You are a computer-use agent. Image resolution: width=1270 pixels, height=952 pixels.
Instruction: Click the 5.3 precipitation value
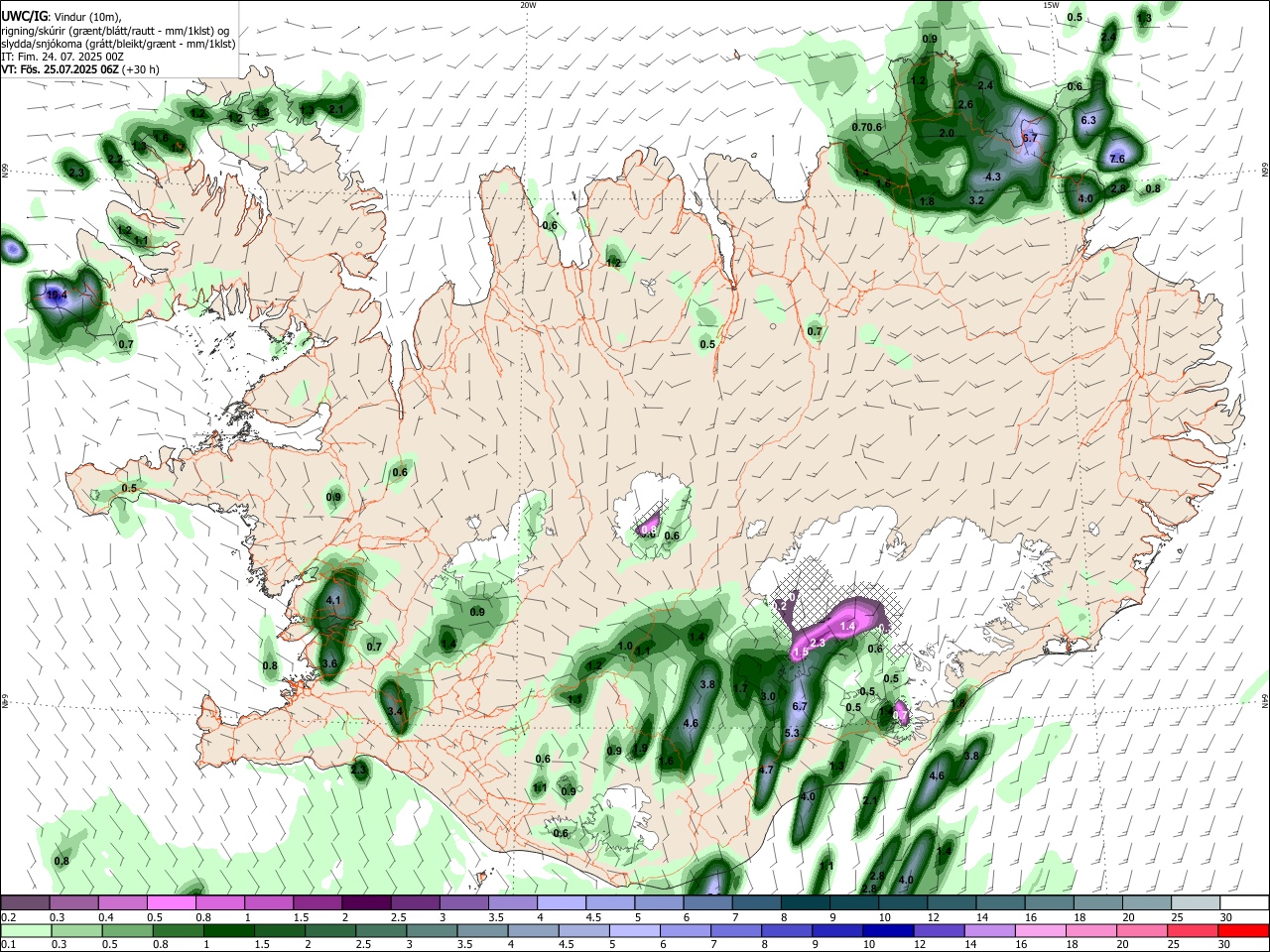tap(792, 733)
